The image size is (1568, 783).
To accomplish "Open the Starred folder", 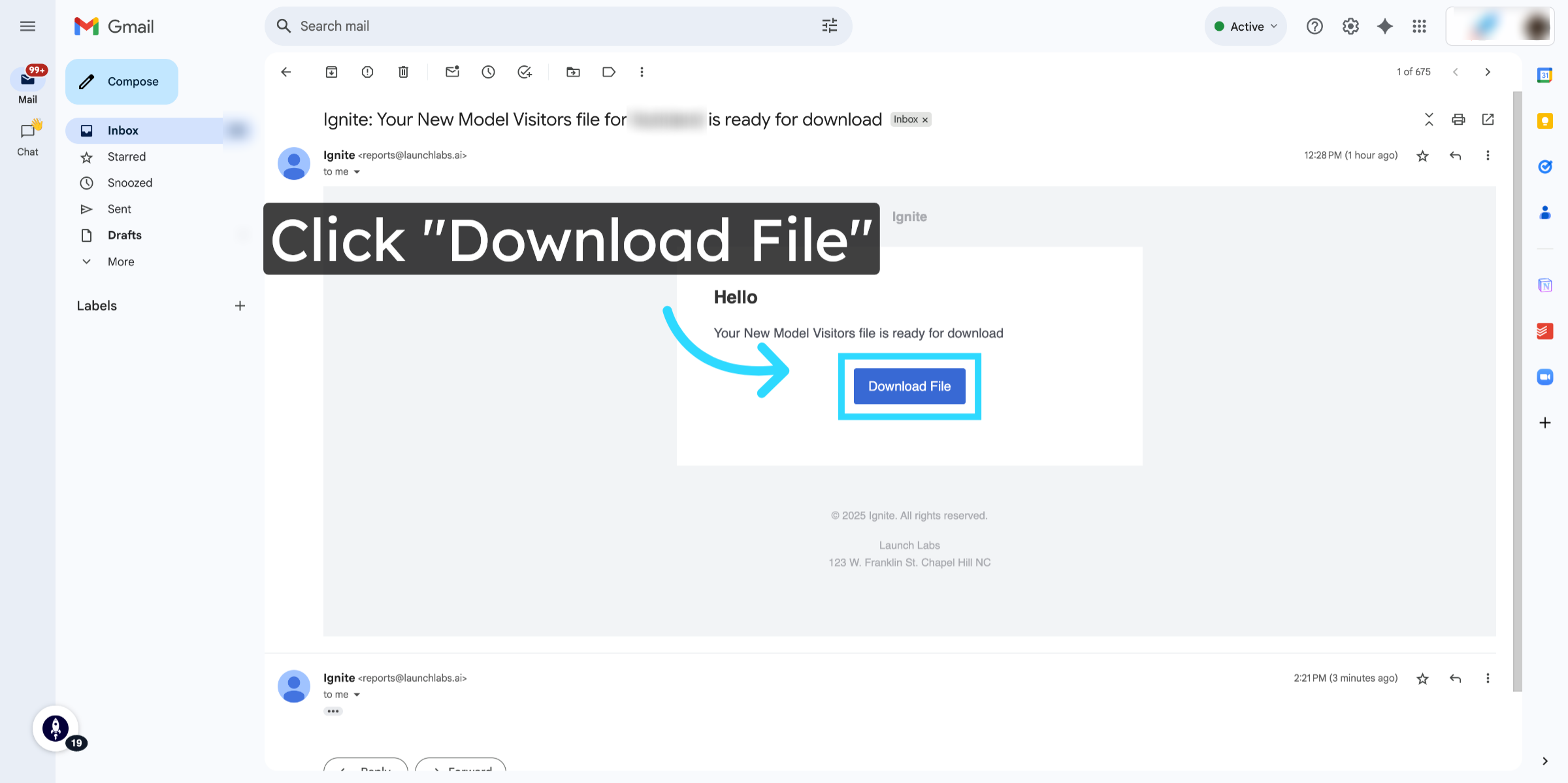I will tap(127, 157).
